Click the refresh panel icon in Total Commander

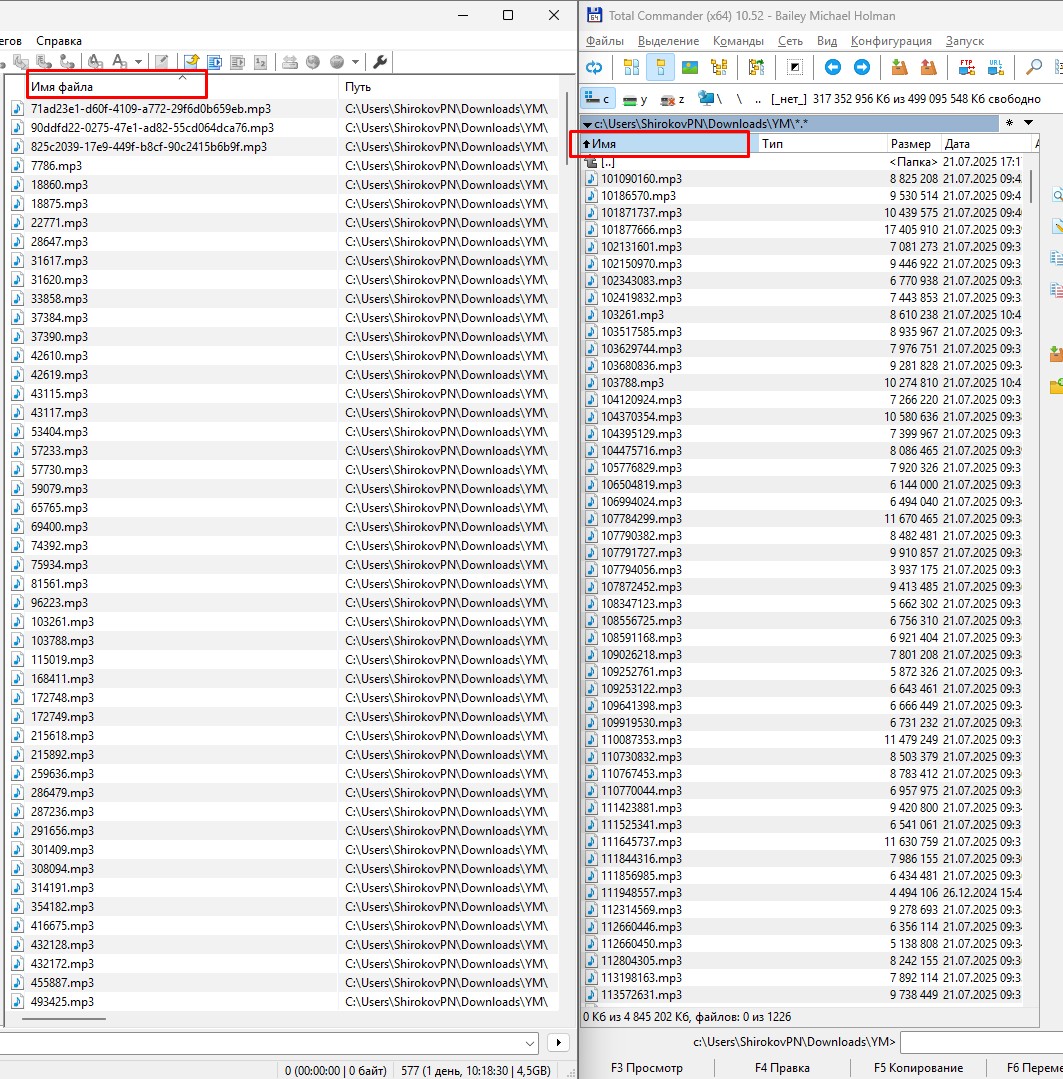(x=595, y=68)
